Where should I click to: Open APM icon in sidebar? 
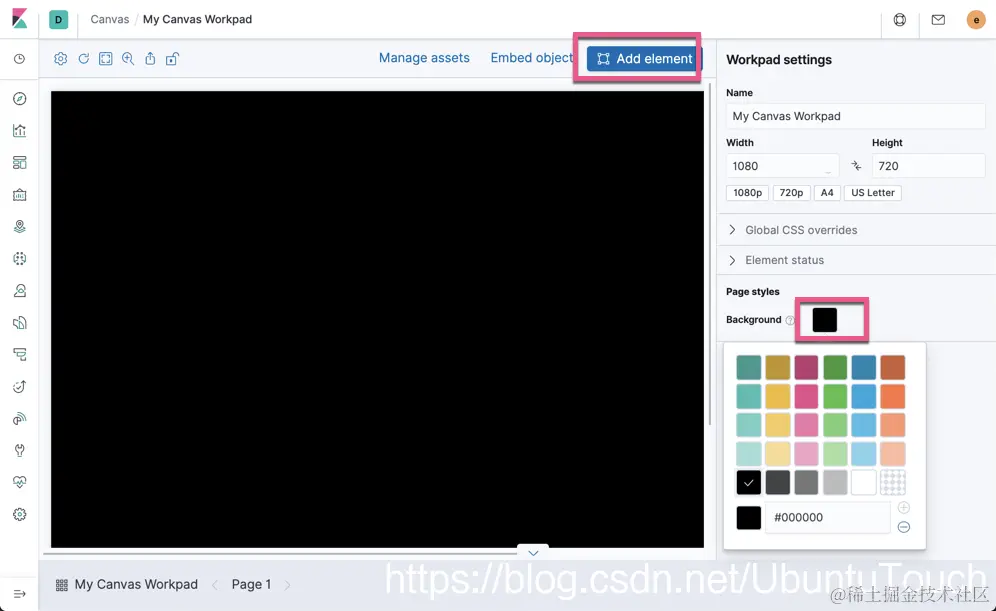click(x=20, y=354)
